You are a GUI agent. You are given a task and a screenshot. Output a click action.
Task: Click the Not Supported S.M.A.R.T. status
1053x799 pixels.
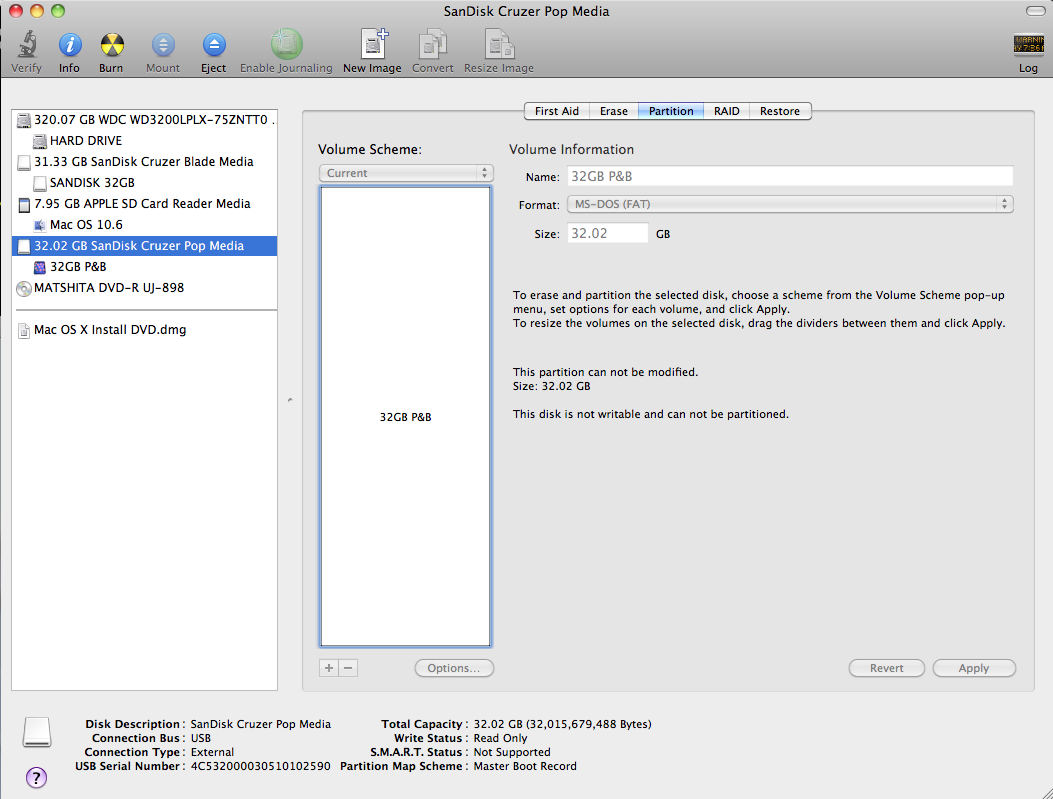pyautogui.click(x=512, y=752)
